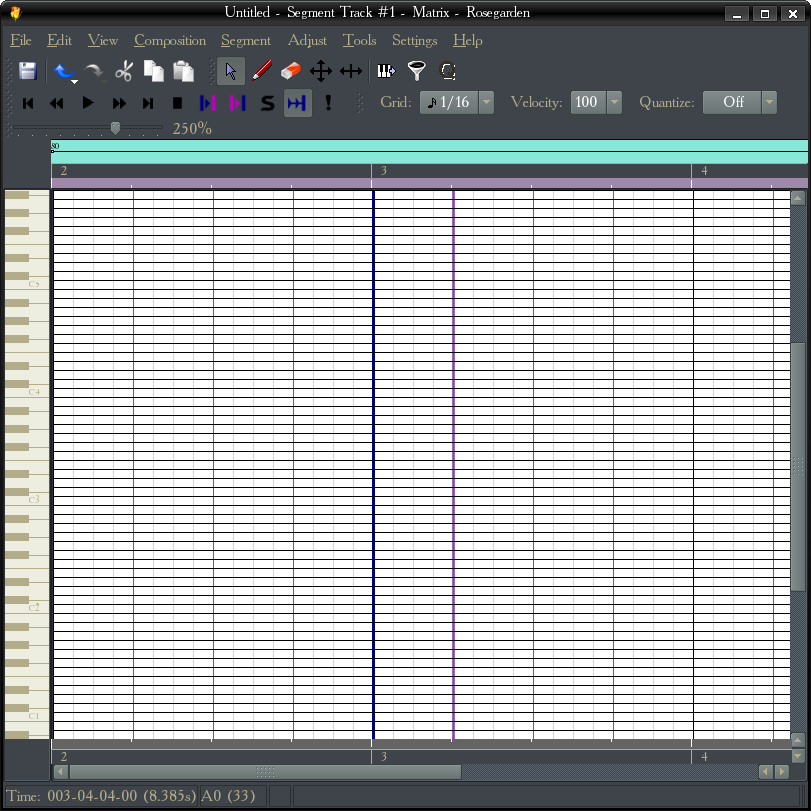Click blue loop start marker icon

207,103
